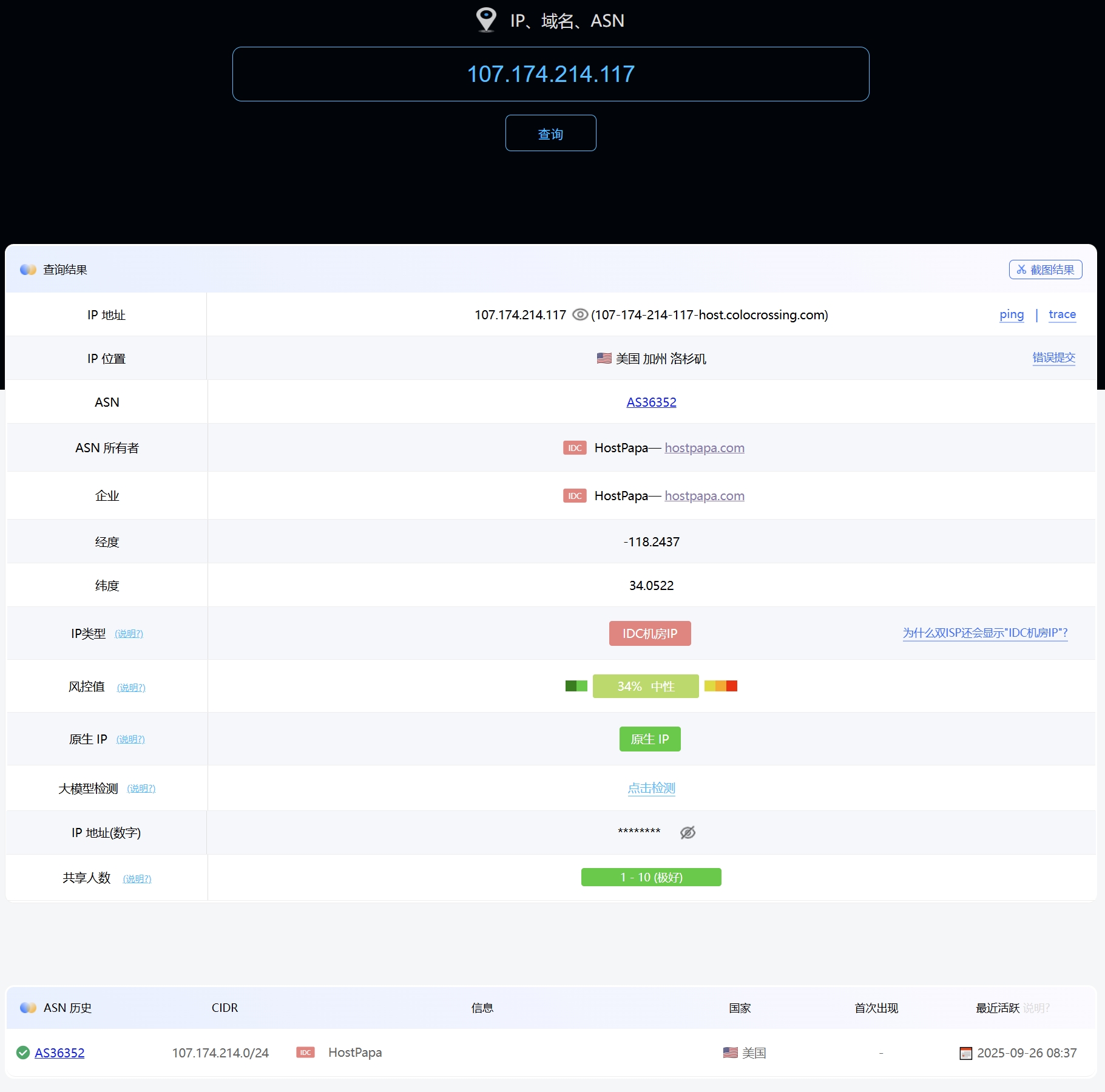Screen dimensions: 1105x1092
Task: Click the IP address input field
Action: pos(550,74)
